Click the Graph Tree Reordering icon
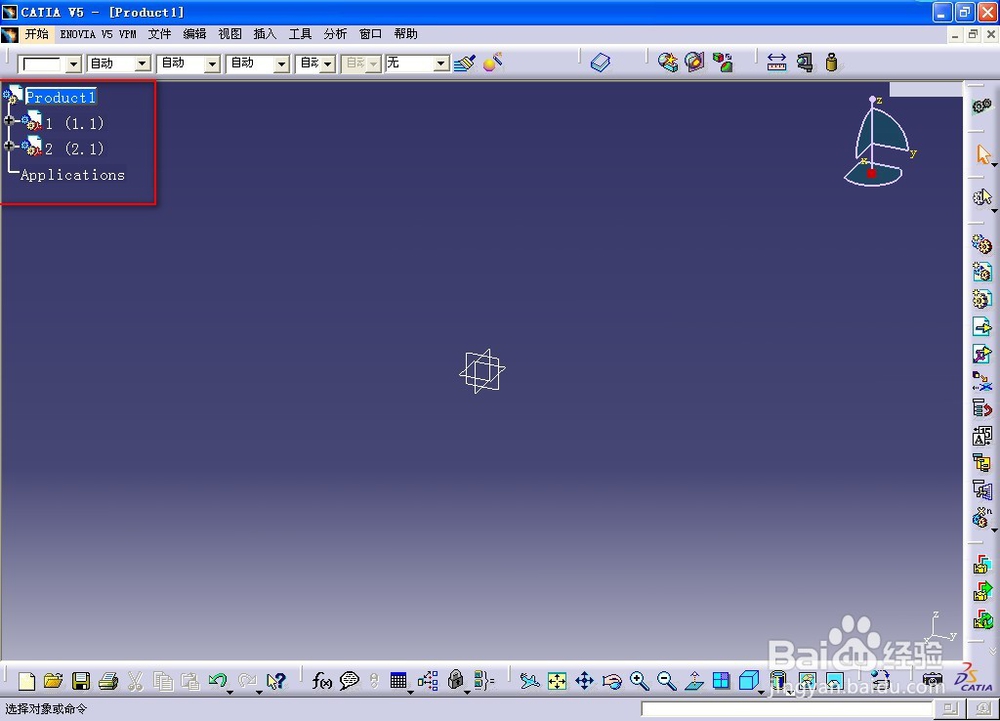Image resolution: width=1000 pixels, height=721 pixels. point(982,408)
